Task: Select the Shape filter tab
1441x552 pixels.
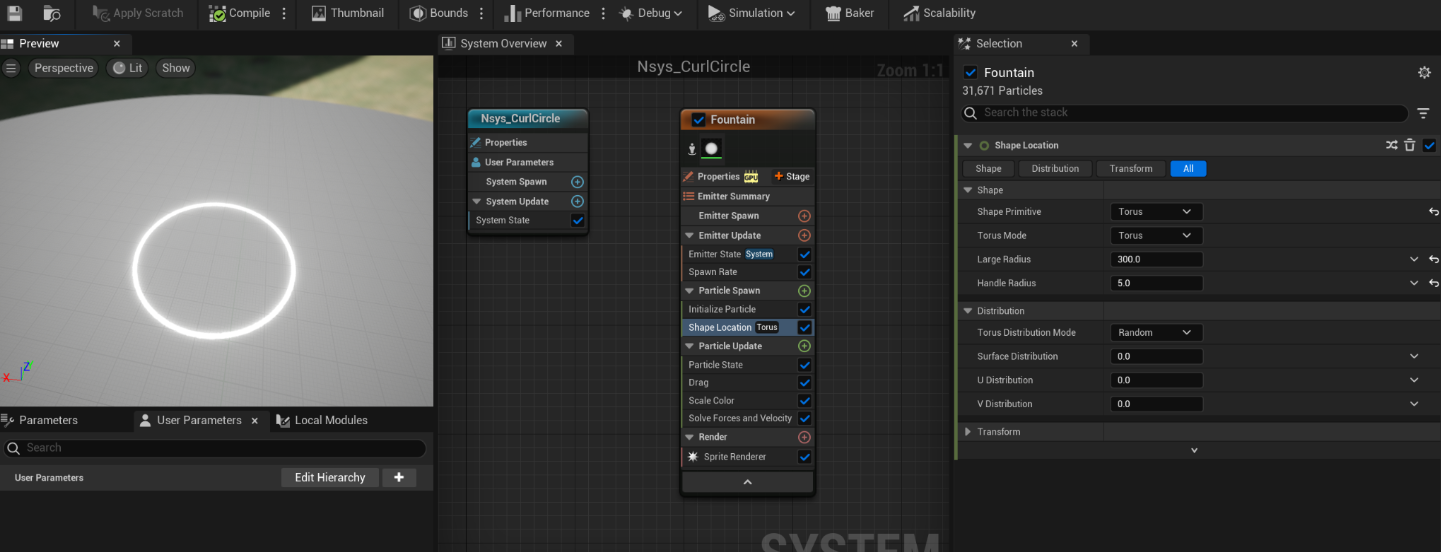Action: tap(988, 169)
